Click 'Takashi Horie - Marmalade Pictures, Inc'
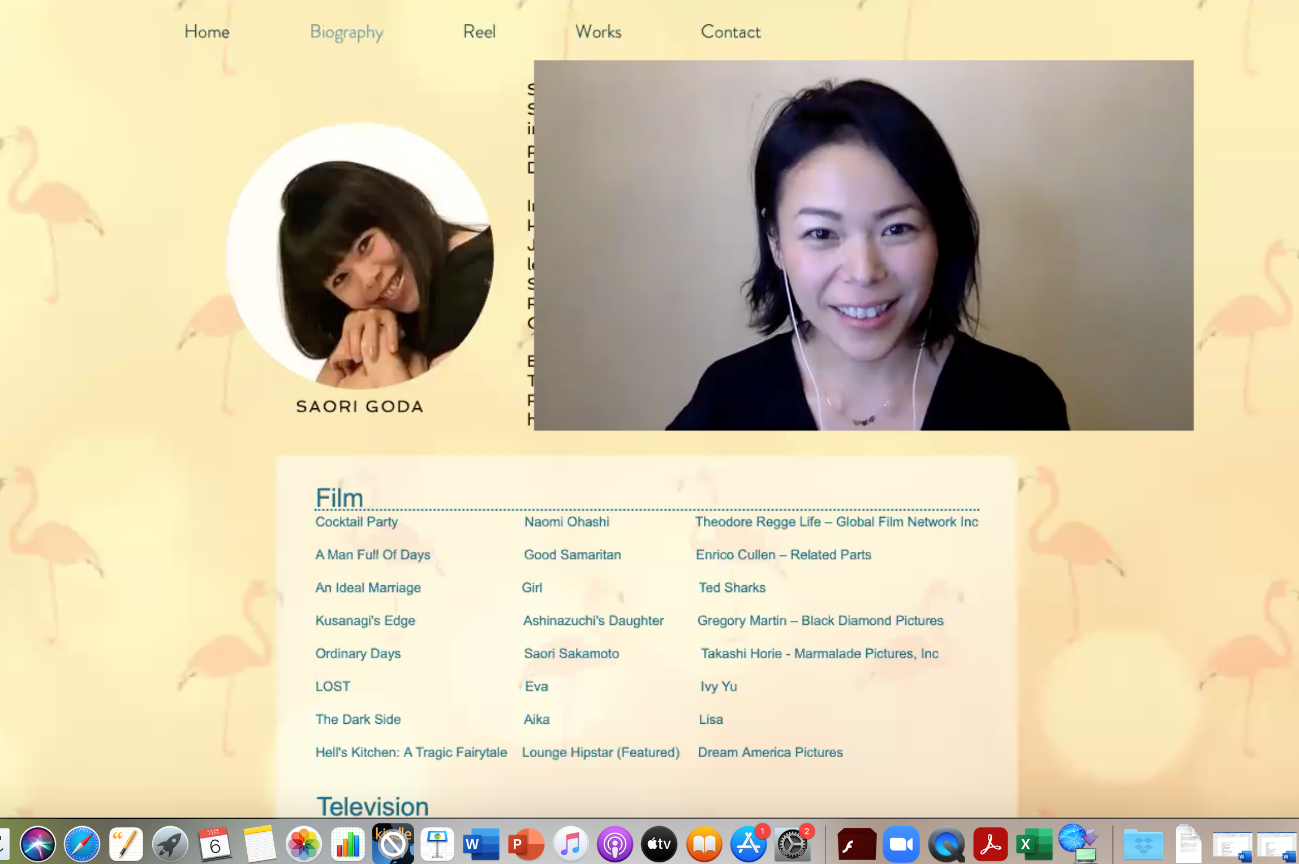 (820, 654)
